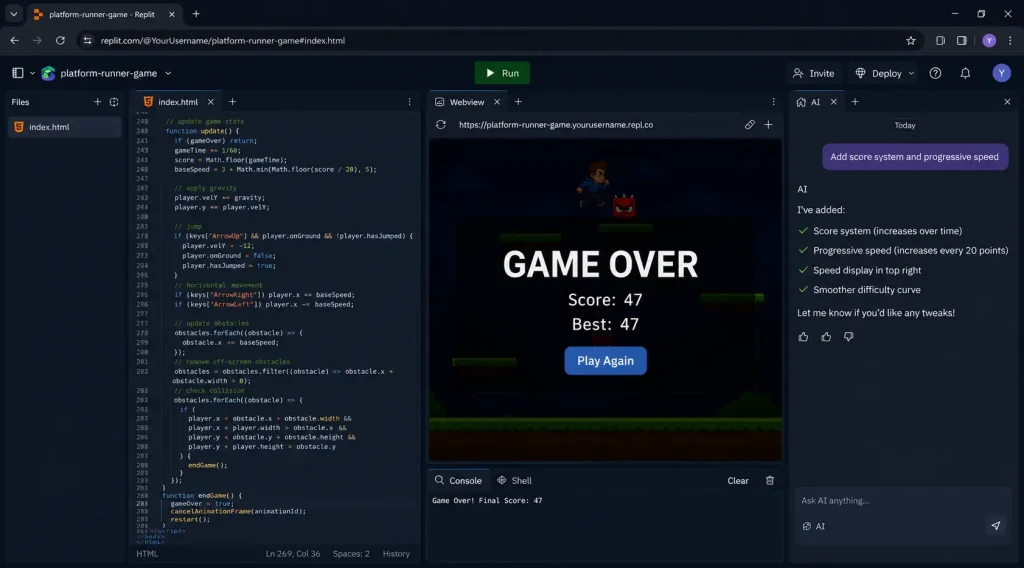The image size is (1024, 568).
Task: Open the help question mark icon
Action: coord(935,73)
